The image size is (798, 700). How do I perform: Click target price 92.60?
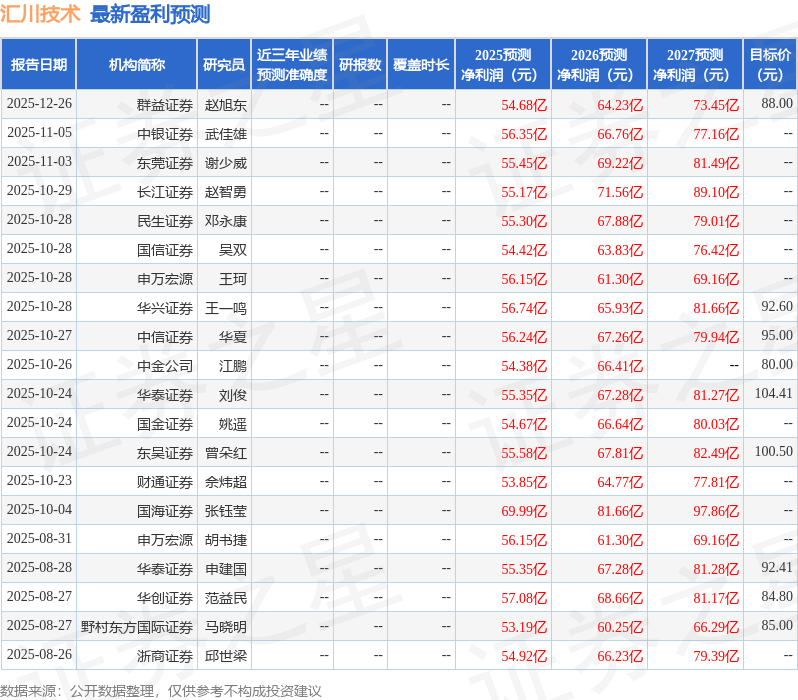tap(777, 306)
